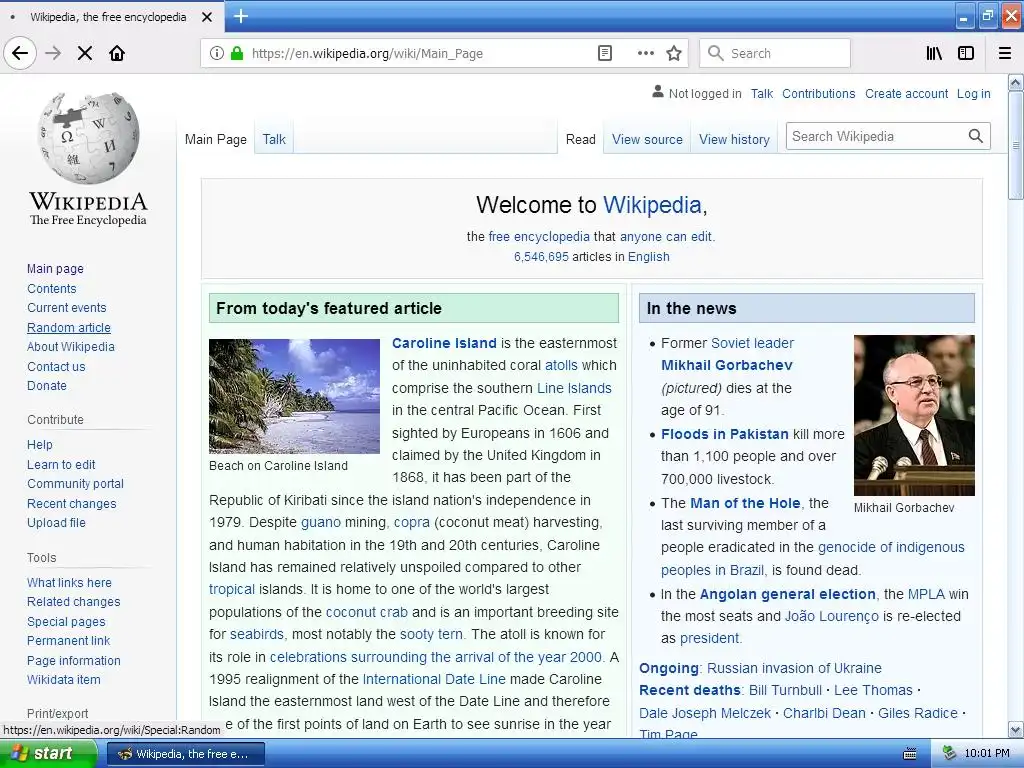Click the Log in link
The width and height of the screenshot is (1024, 768).
tap(974, 93)
